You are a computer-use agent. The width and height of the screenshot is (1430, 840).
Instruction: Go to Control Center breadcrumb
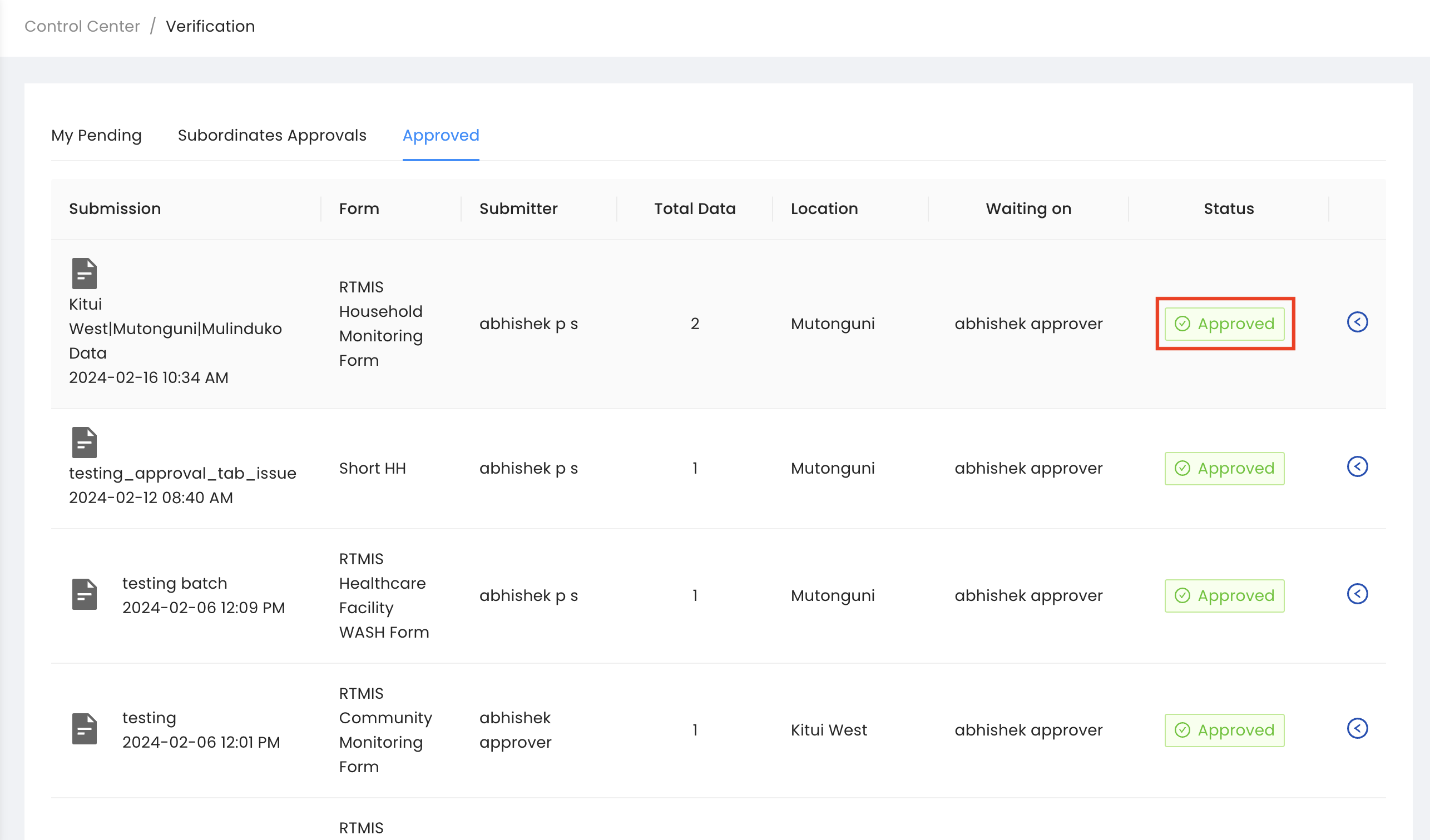pos(82,26)
